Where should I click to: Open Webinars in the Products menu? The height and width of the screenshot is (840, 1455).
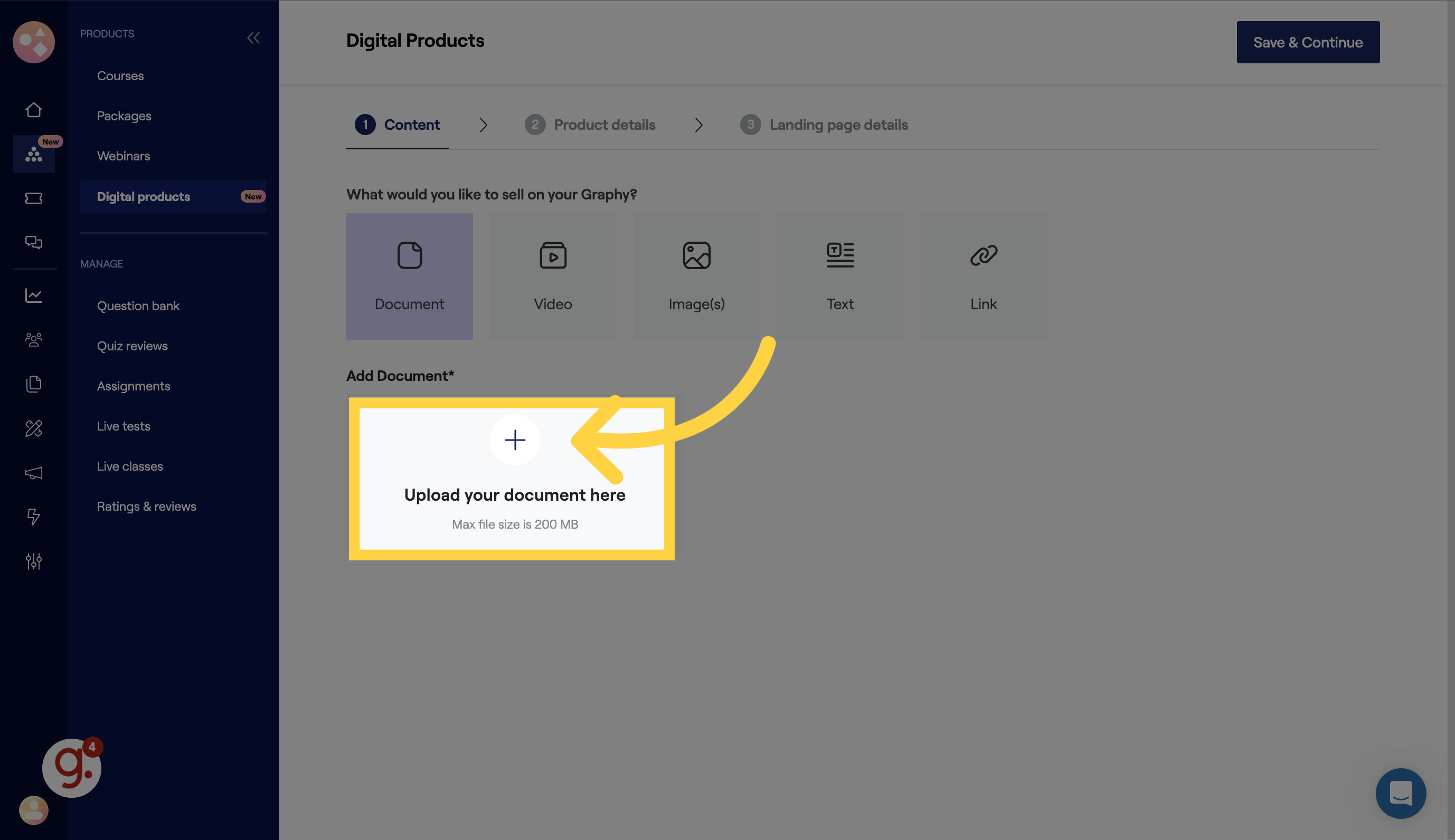tap(124, 156)
